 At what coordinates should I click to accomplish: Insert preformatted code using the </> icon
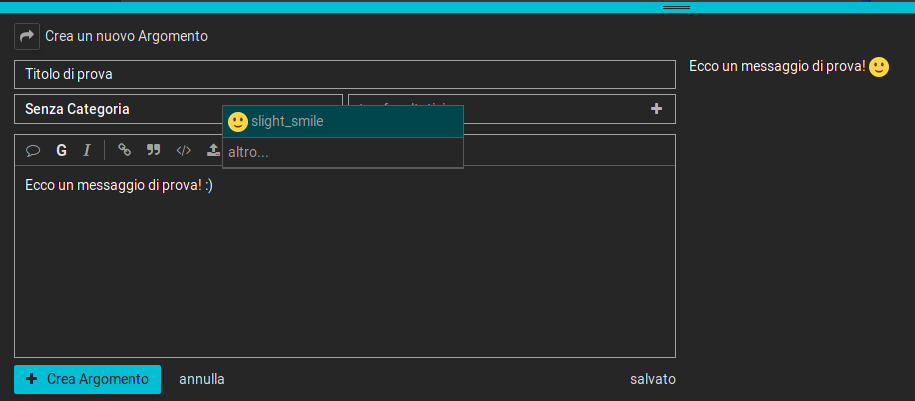pyautogui.click(x=183, y=150)
